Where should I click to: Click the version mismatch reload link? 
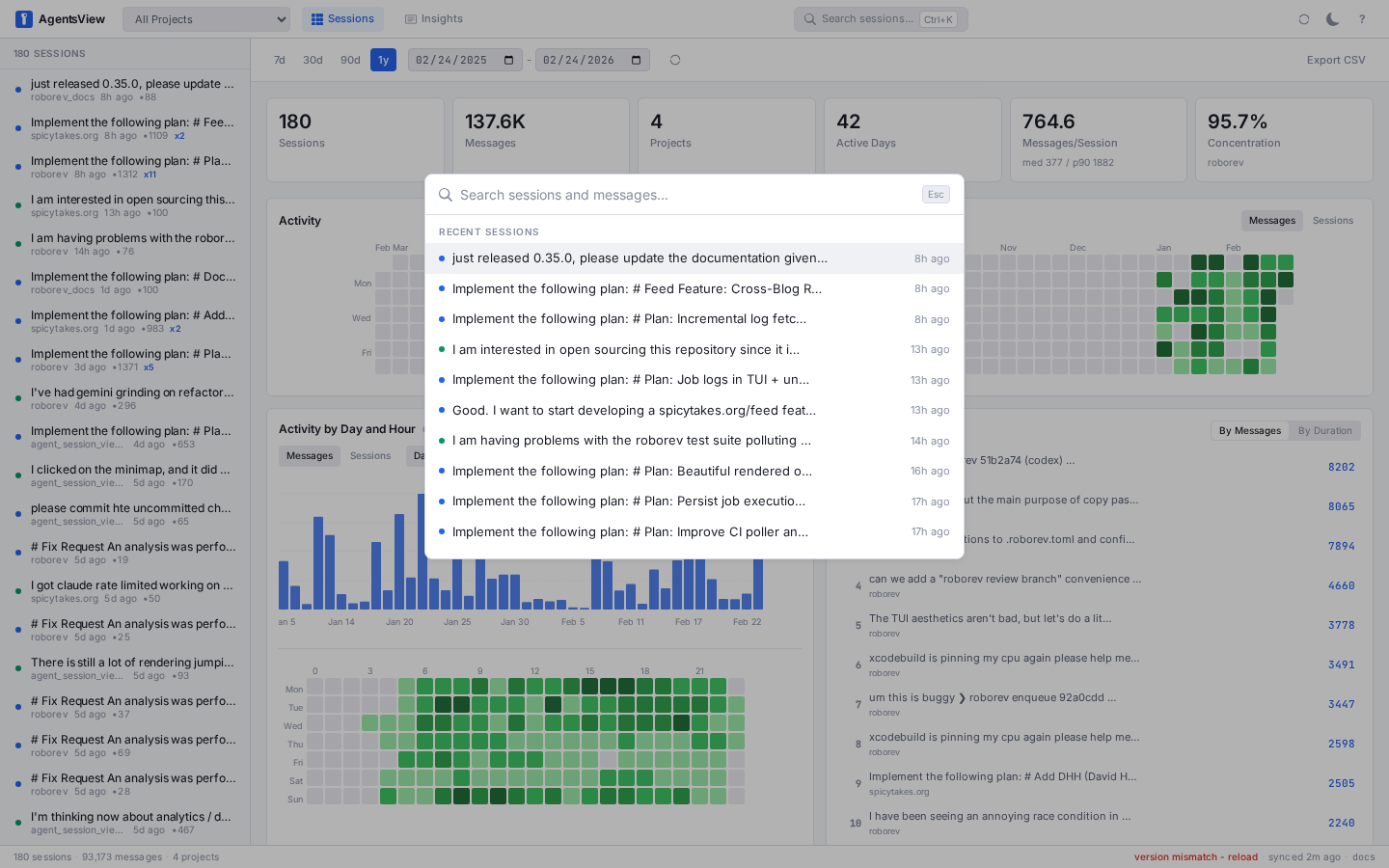(1195, 857)
